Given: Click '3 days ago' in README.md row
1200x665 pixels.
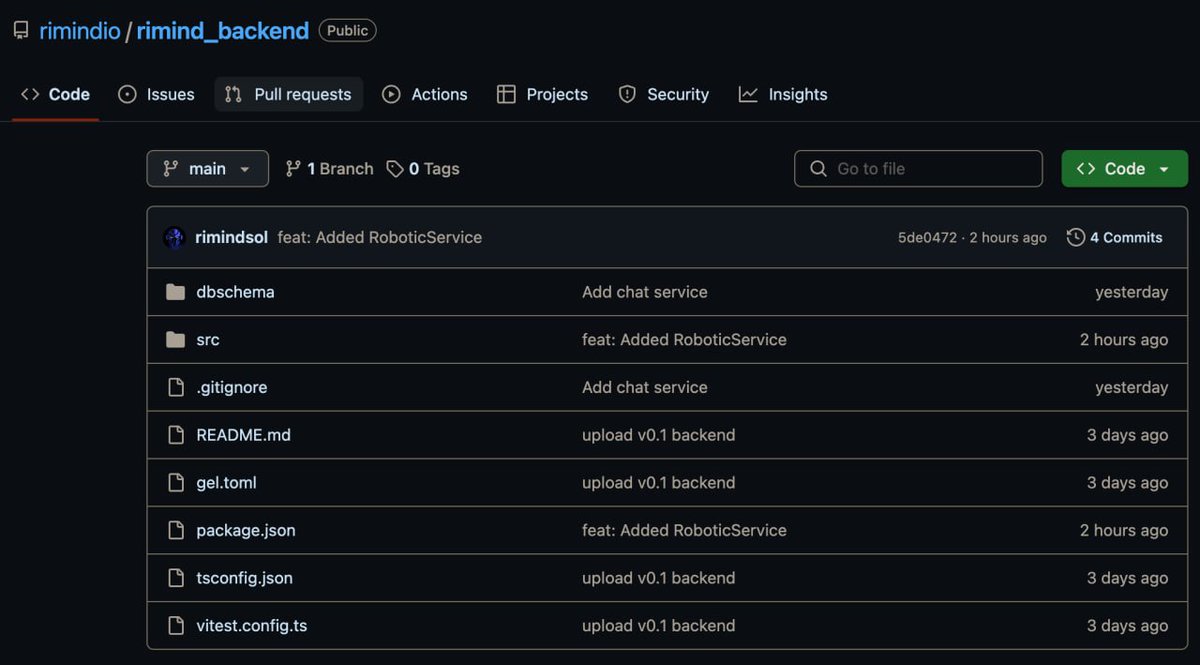Looking at the screenshot, I should (1127, 435).
